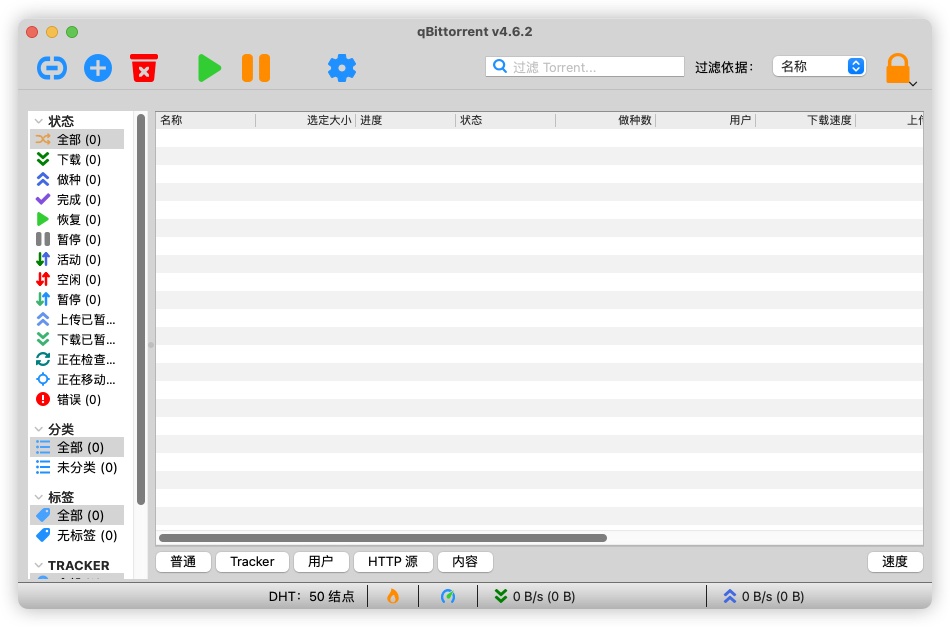Select the 正在检查... status filter
Screen dimensions: 950x627
point(77,359)
